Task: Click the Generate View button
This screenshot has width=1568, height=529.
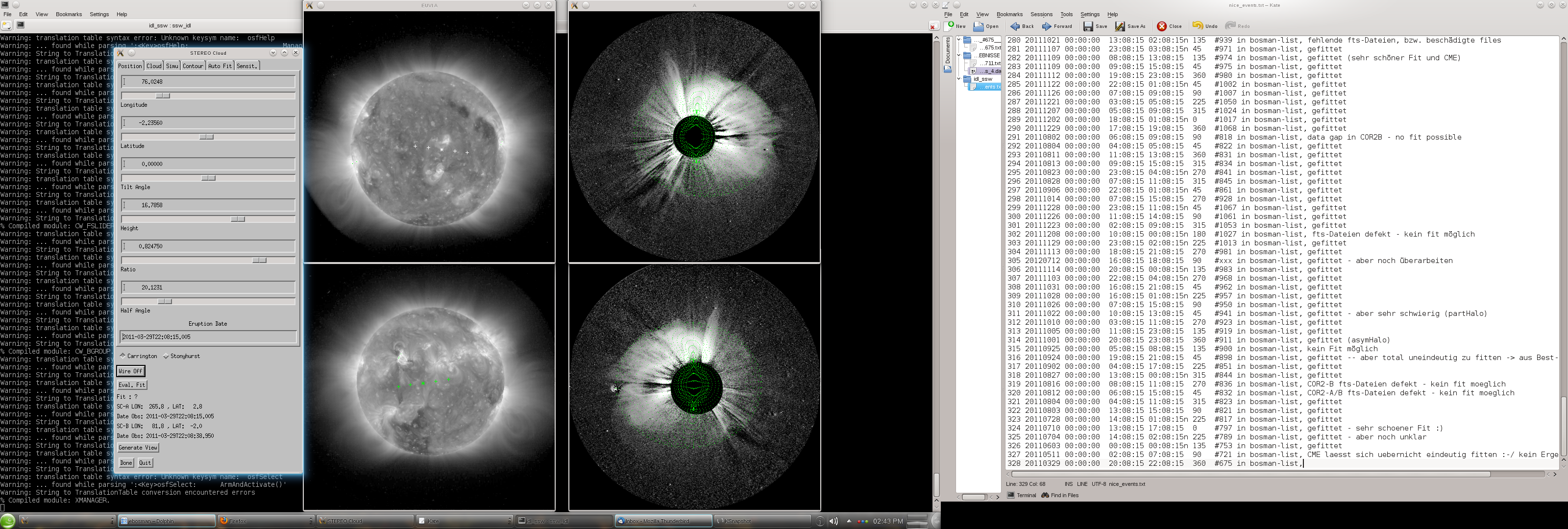Action: (138, 447)
